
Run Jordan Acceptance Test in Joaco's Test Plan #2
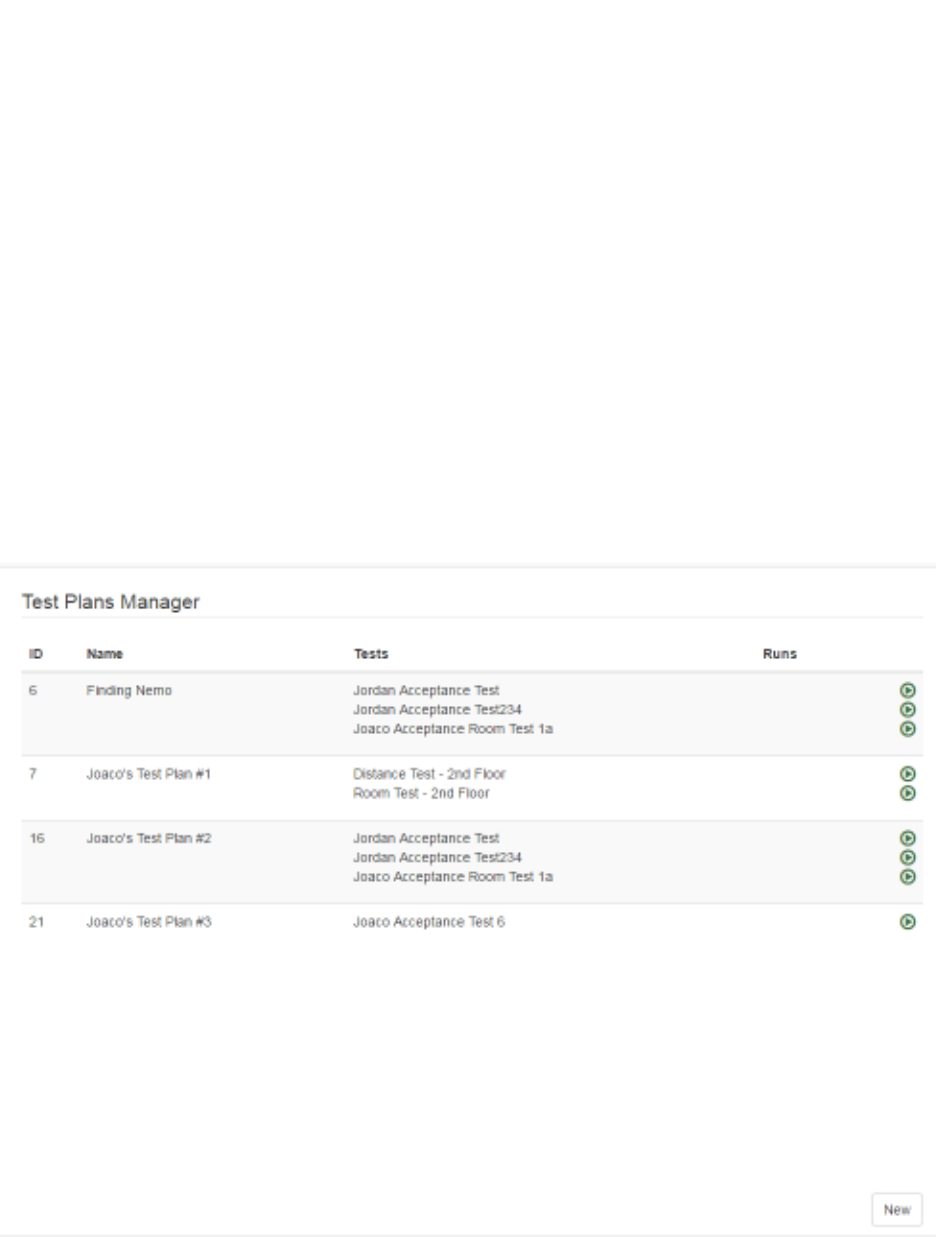tap(907, 838)
